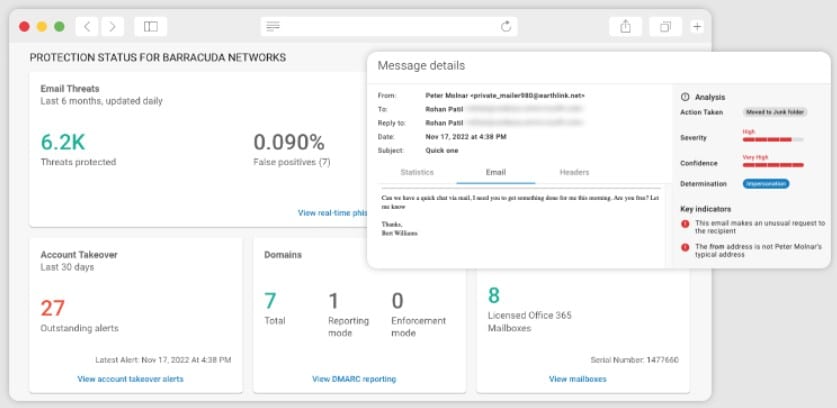Click the 0.090% false positives value
Screen dimensions: 837x408
pyautogui.click(x=289, y=143)
